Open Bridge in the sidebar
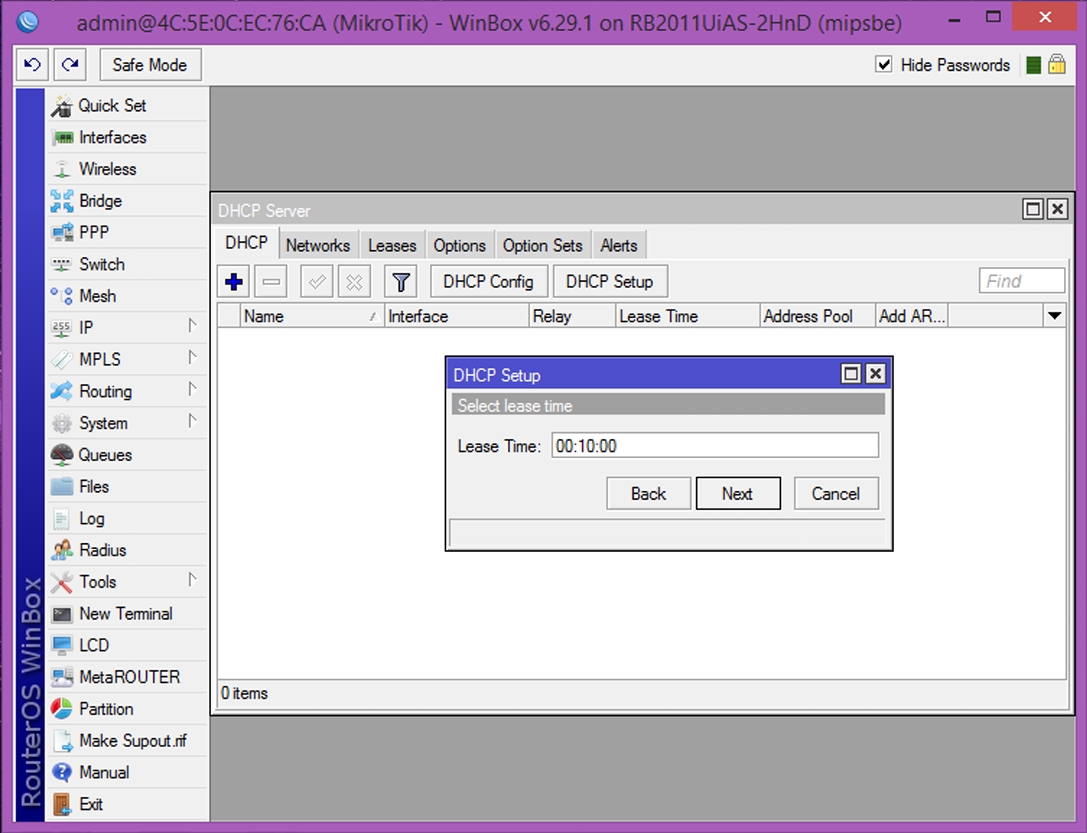This screenshot has width=1087, height=833. point(128,201)
